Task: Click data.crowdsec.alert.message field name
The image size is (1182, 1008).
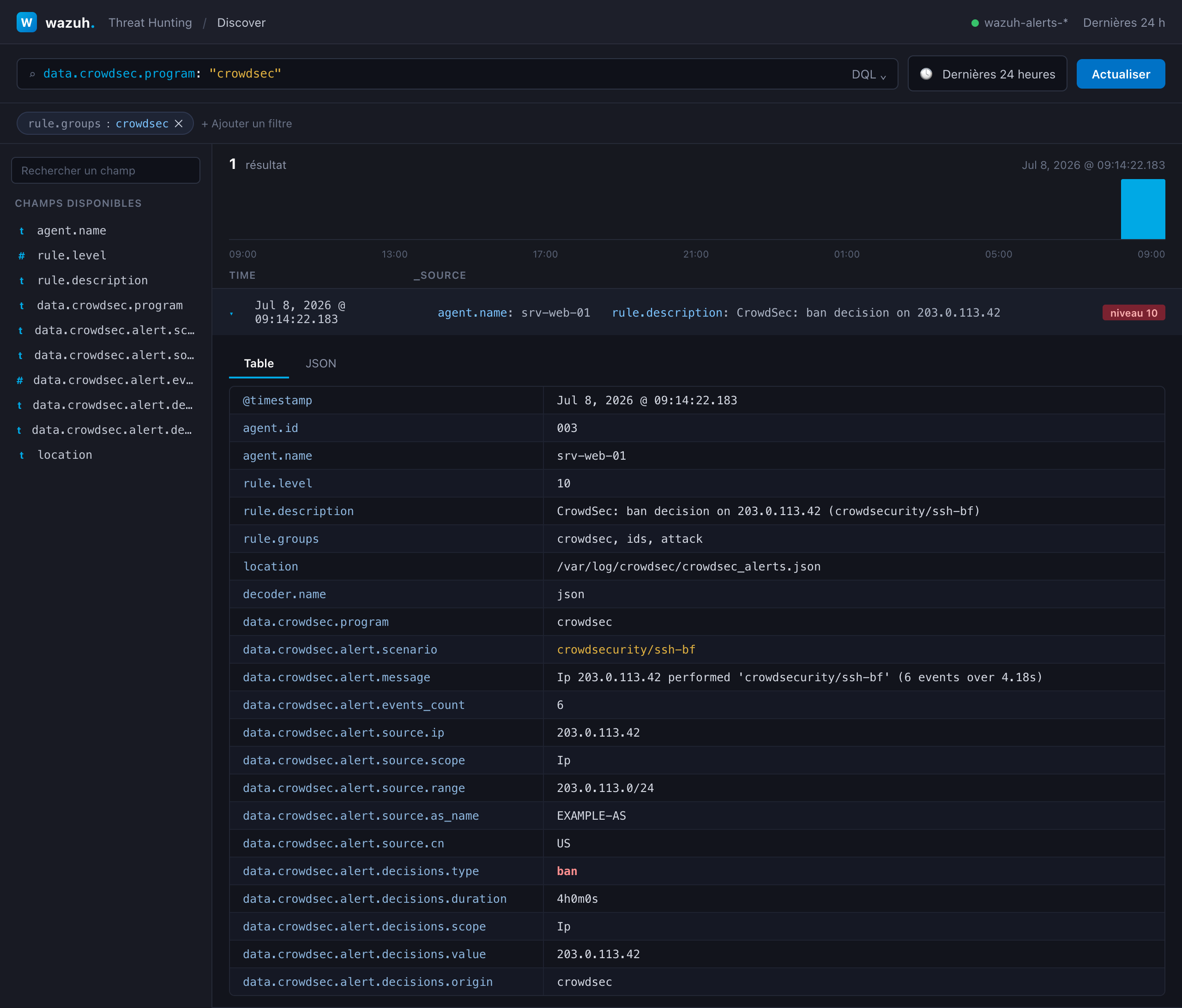Action: coord(337,678)
